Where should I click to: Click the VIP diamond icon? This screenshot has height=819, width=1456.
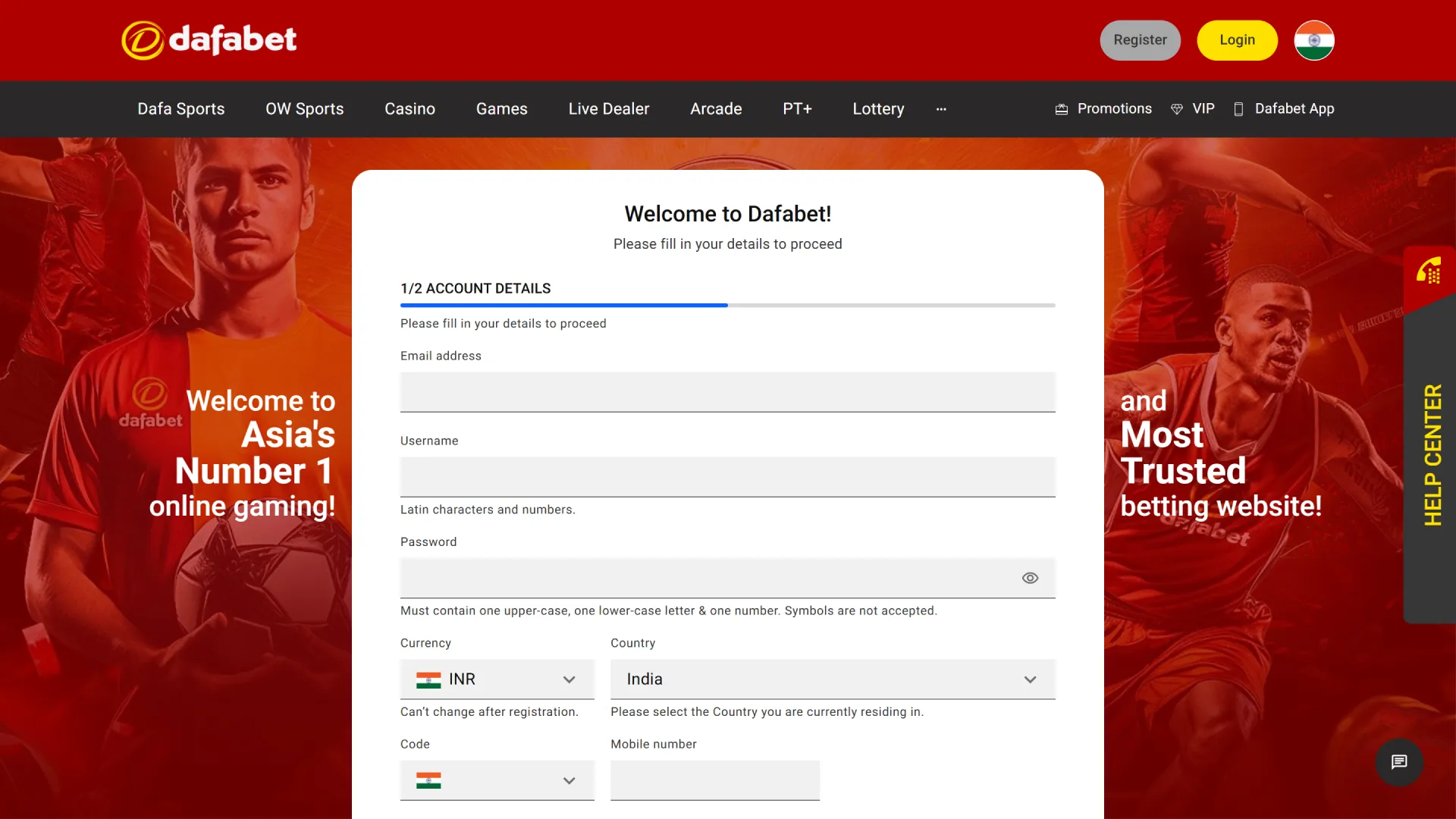coord(1176,108)
